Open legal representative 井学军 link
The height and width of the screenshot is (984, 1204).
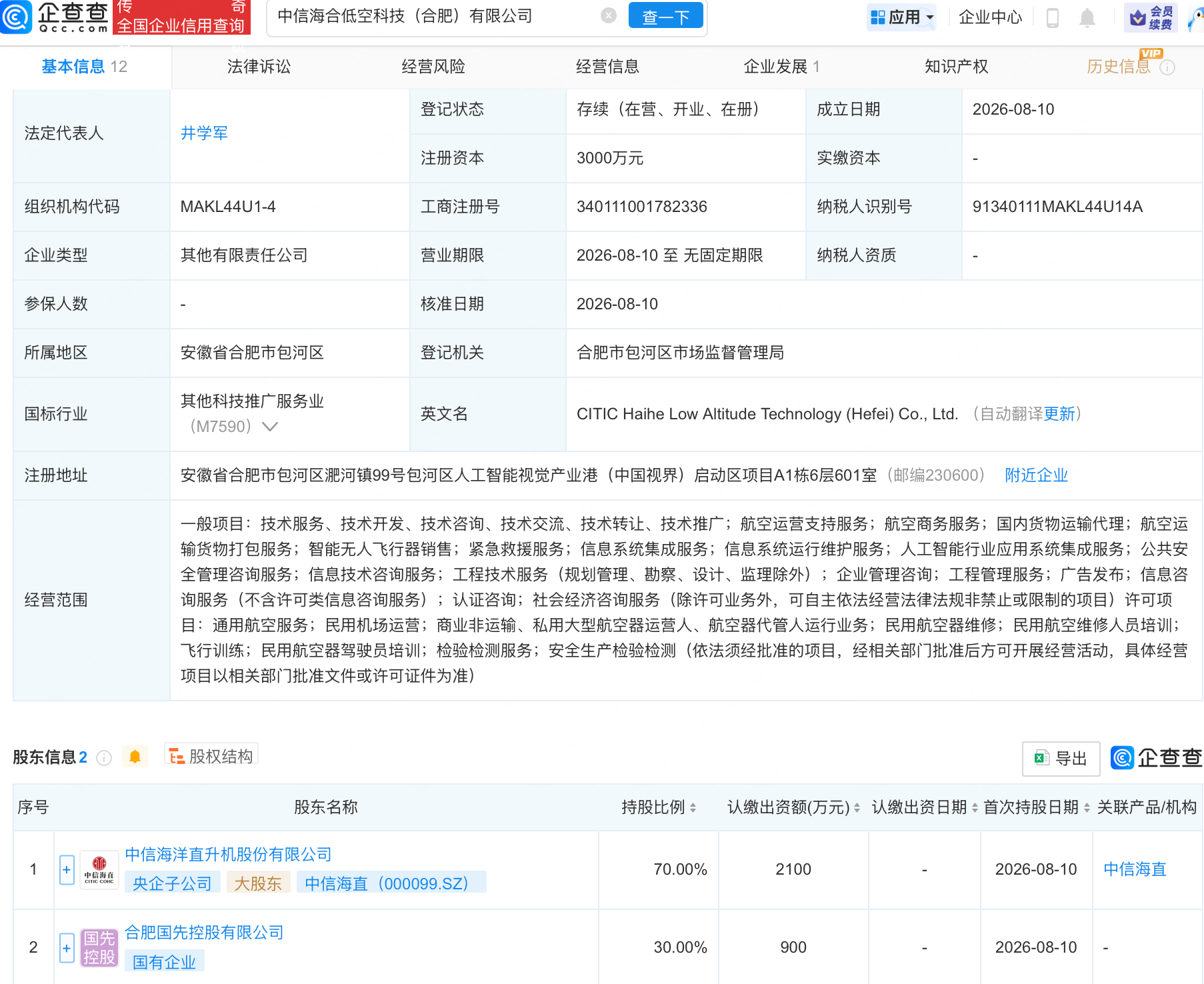pos(204,133)
